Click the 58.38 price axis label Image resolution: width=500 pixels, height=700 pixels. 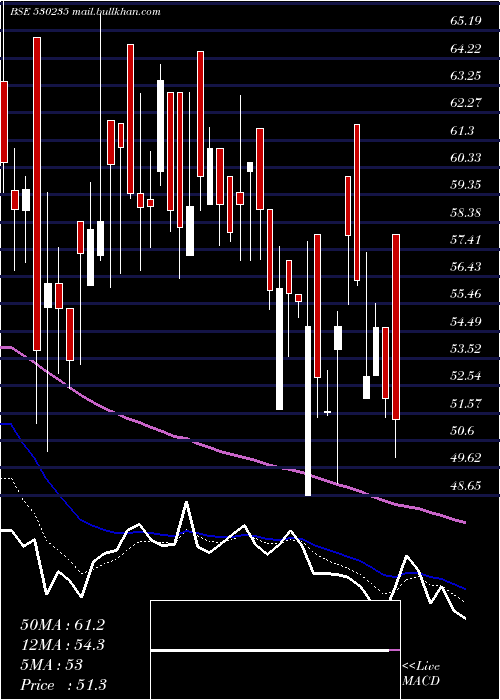coord(466,212)
